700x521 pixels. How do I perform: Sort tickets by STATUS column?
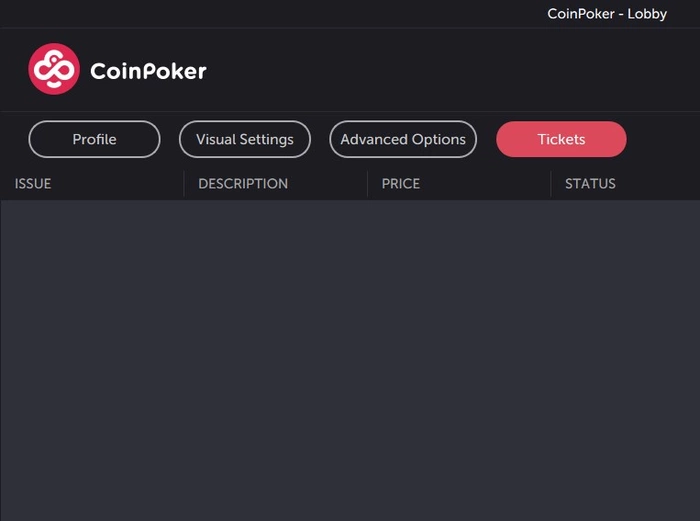click(590, 184)
